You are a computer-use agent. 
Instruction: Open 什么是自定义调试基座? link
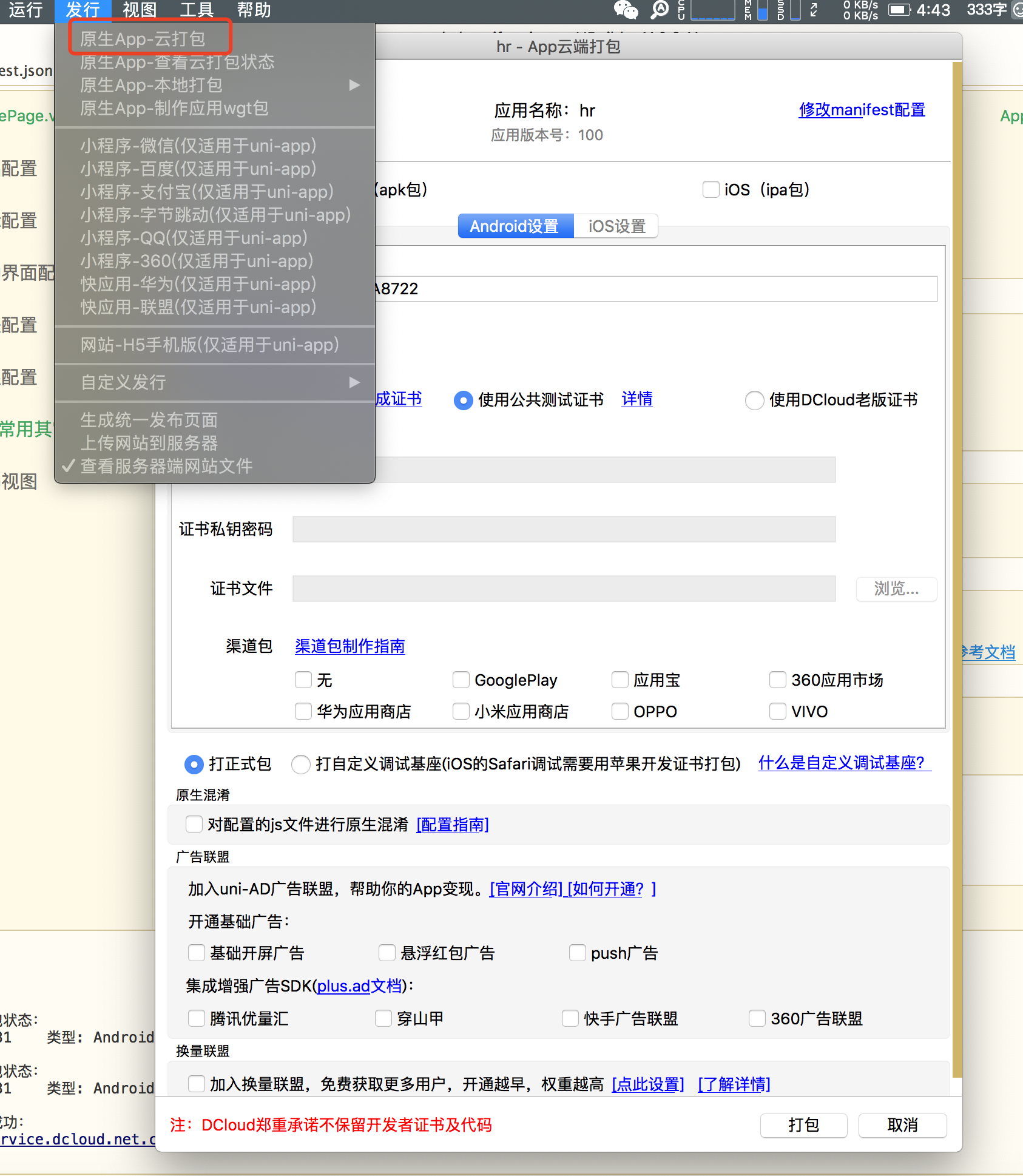point(845,763)
